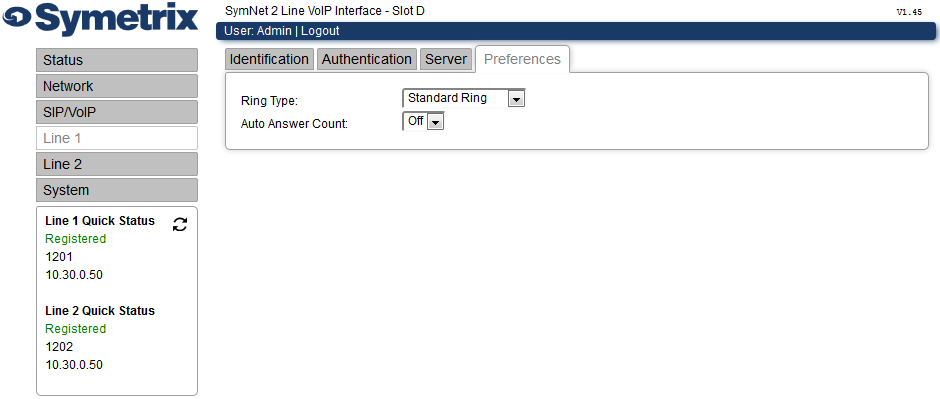Click Line 1 server address 10.30.0.50

pos(74,275)
